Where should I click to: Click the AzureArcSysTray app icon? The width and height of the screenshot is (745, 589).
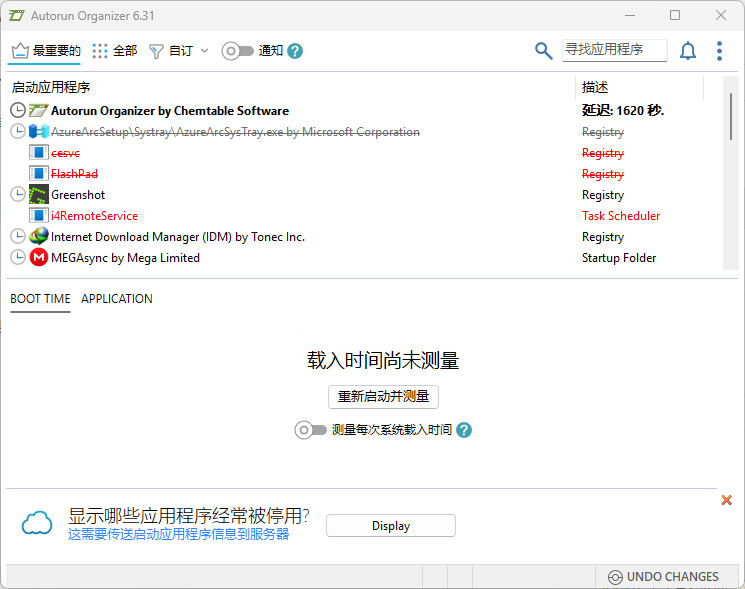coord(38,131)
